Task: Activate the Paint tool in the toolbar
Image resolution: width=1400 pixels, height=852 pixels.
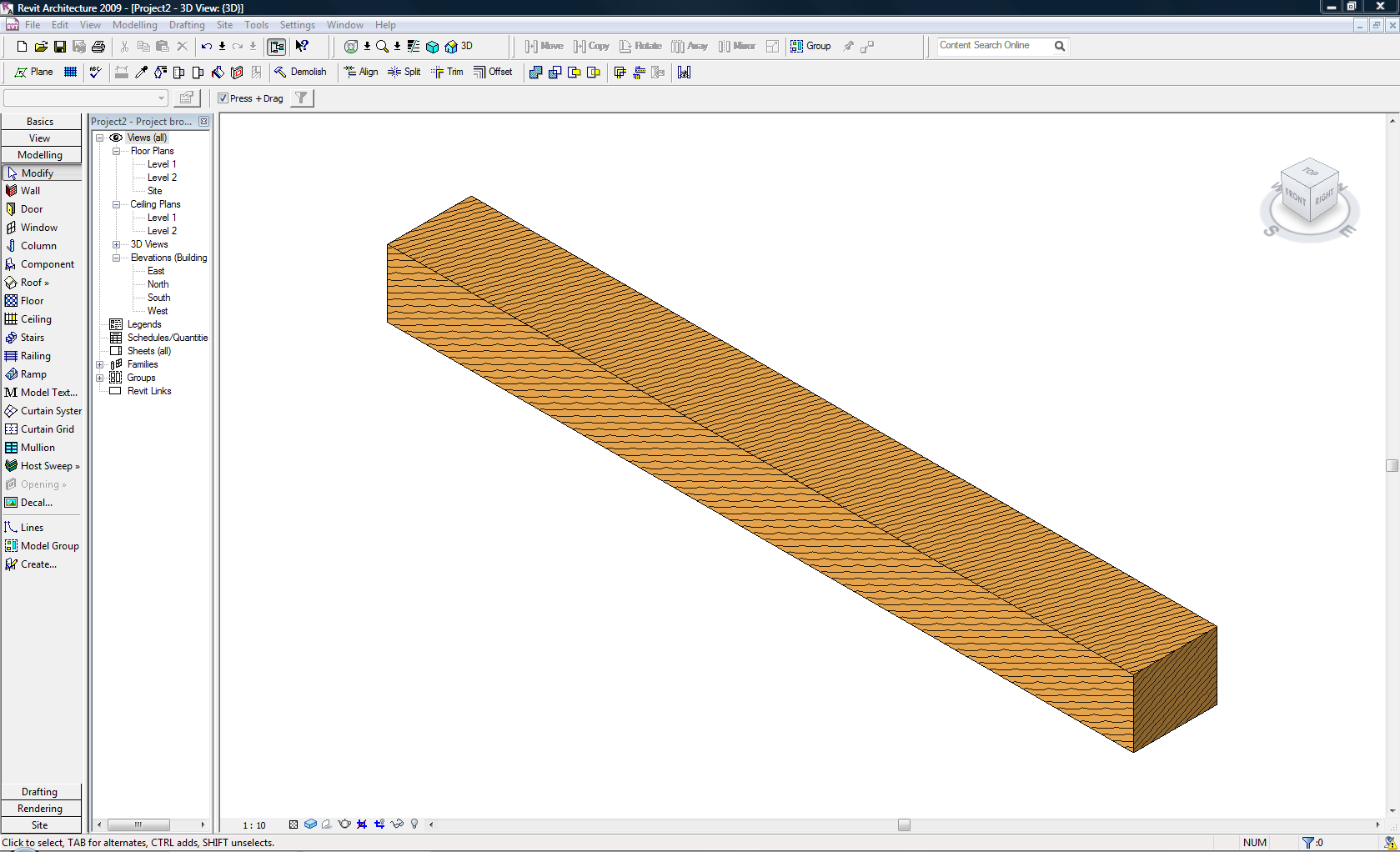Action: pos(219,73)
